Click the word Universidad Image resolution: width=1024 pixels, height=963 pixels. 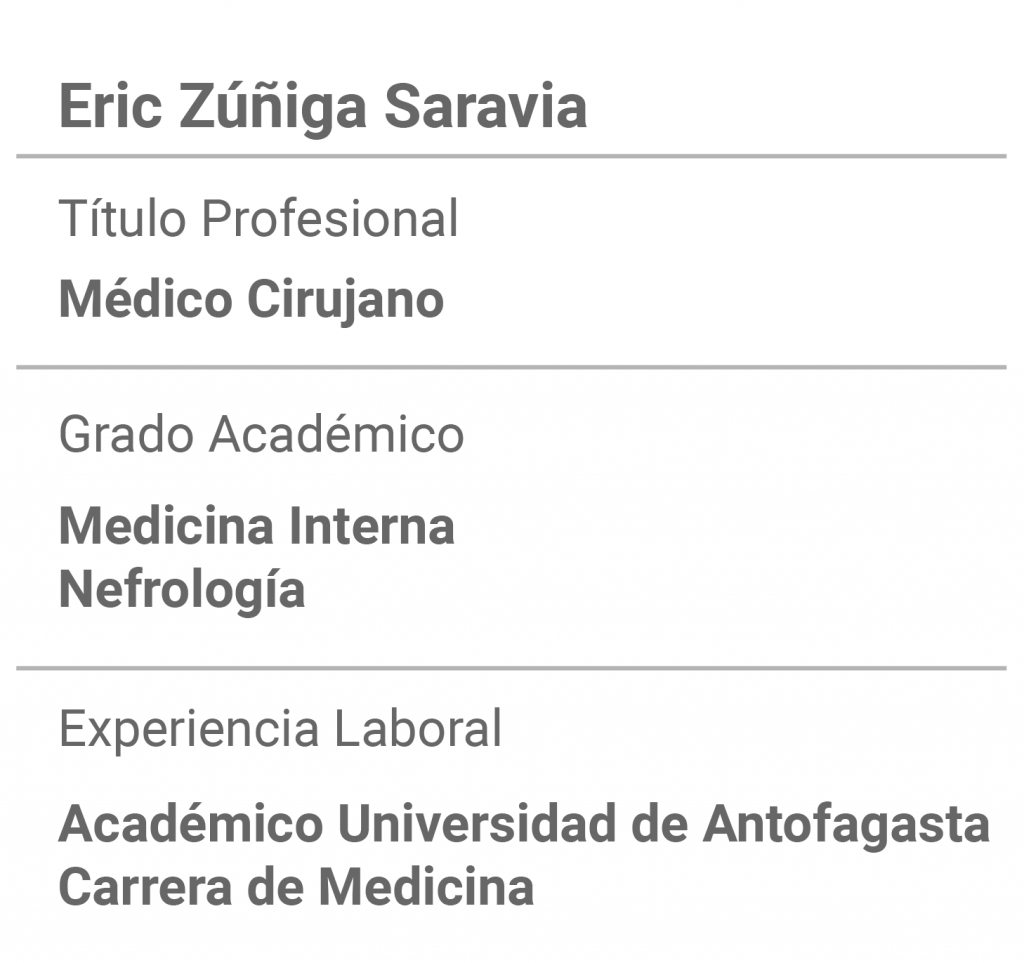(x=477, y=824)
